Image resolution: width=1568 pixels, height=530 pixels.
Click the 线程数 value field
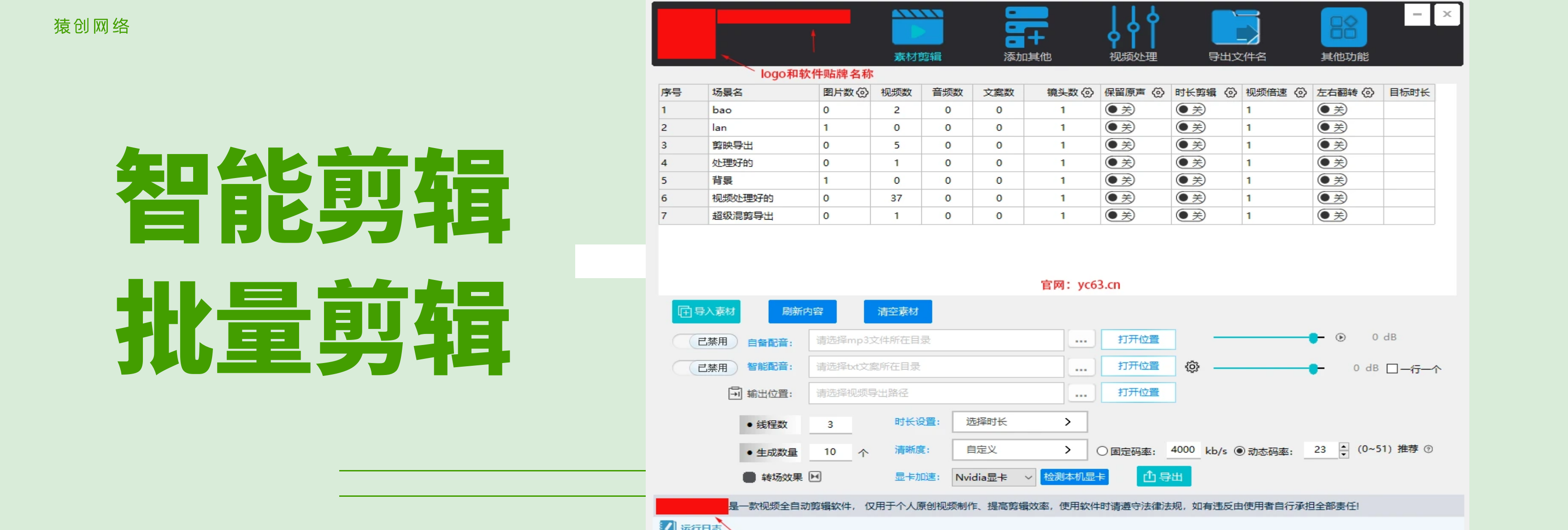[x=830, y=425]
